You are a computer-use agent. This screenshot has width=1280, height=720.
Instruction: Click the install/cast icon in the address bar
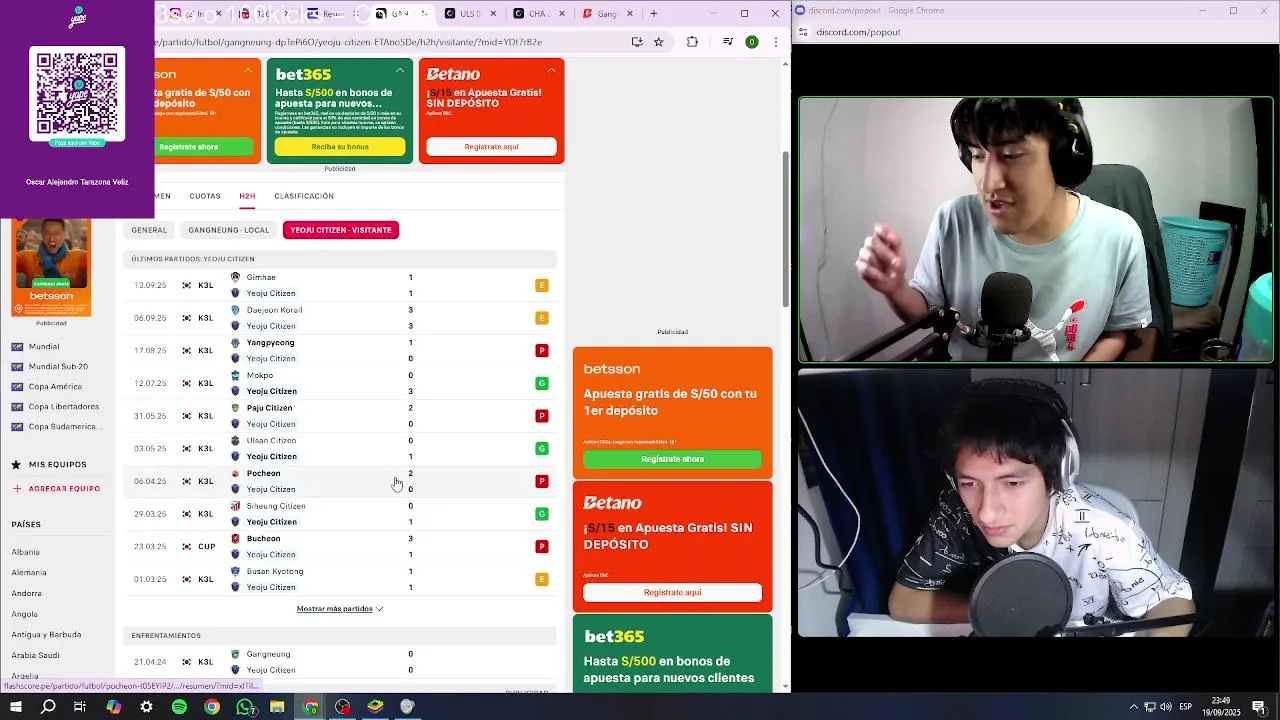637,42
